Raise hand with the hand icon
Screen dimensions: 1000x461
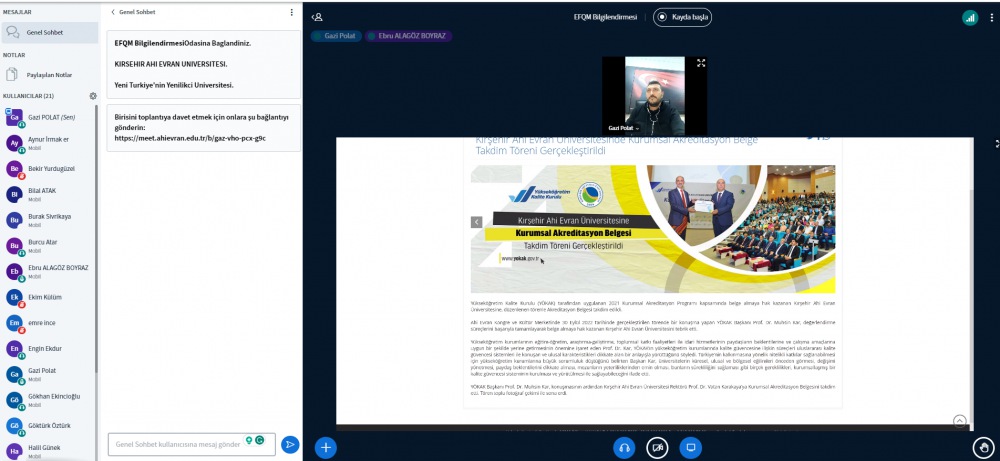click(983, 448)
